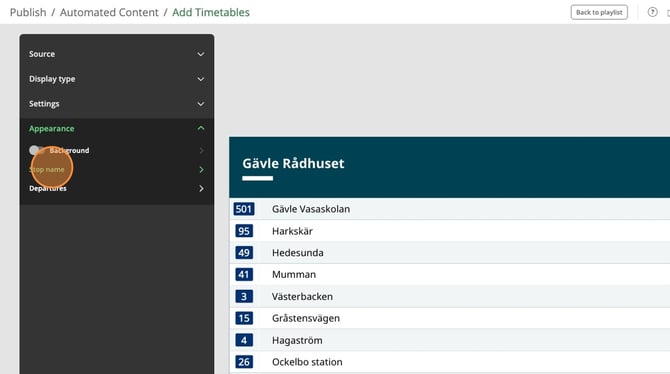Select the Gävle Vasaskolan departure text

[311, 209]
